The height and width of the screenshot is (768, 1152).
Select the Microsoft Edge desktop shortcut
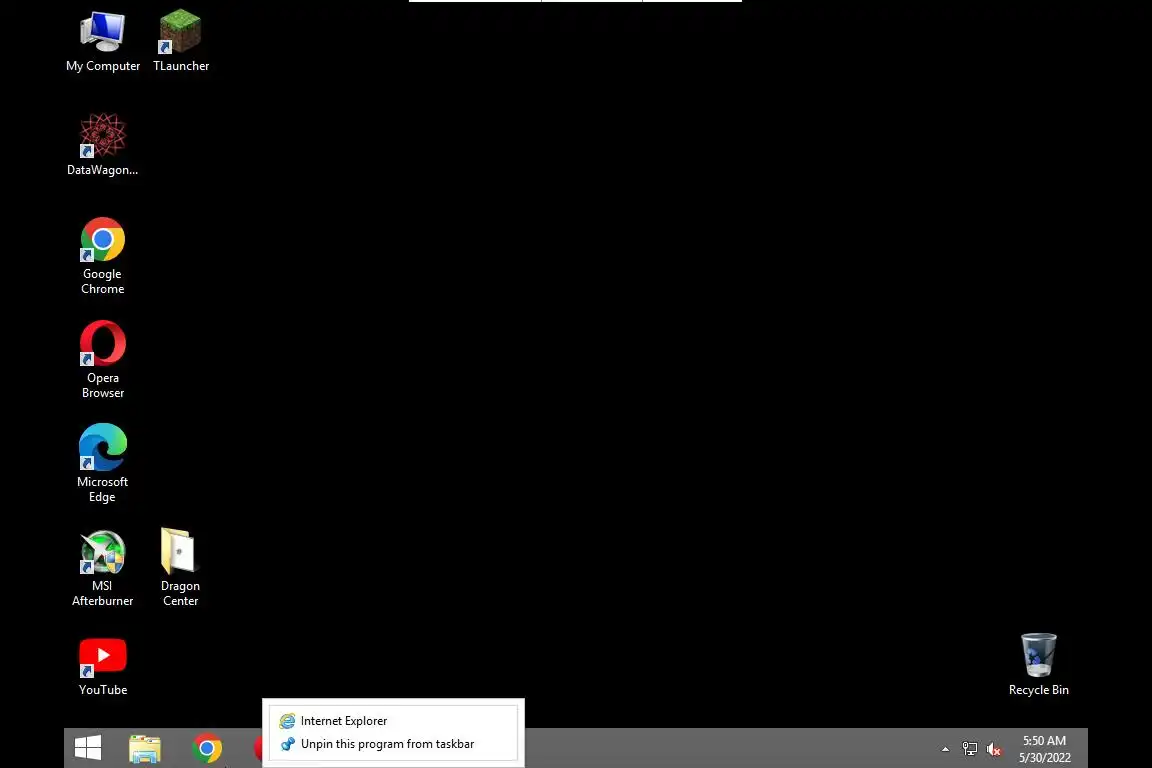pyautogui.click(x=103, y=463)
